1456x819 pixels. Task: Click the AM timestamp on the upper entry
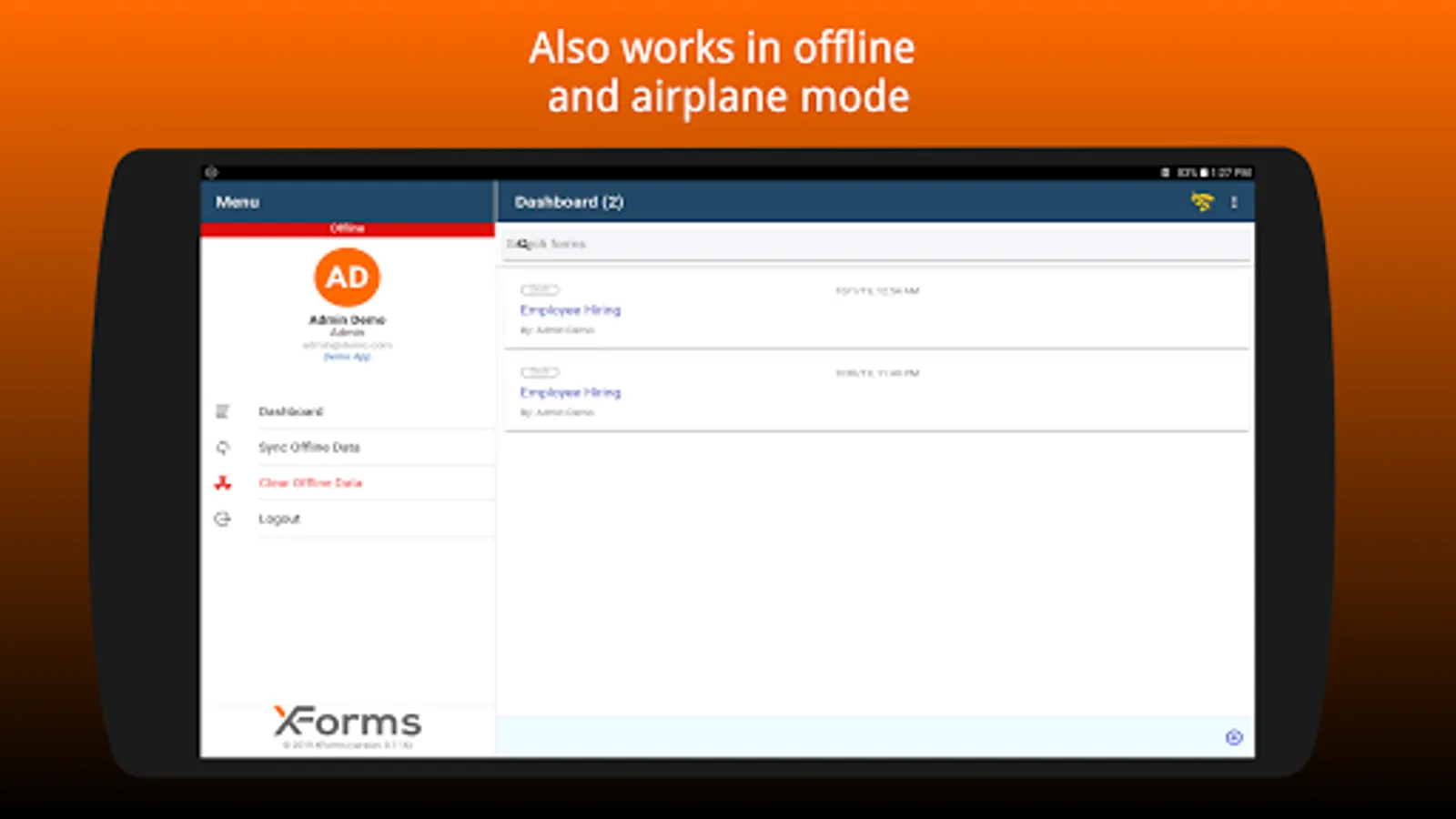[877, 291]
